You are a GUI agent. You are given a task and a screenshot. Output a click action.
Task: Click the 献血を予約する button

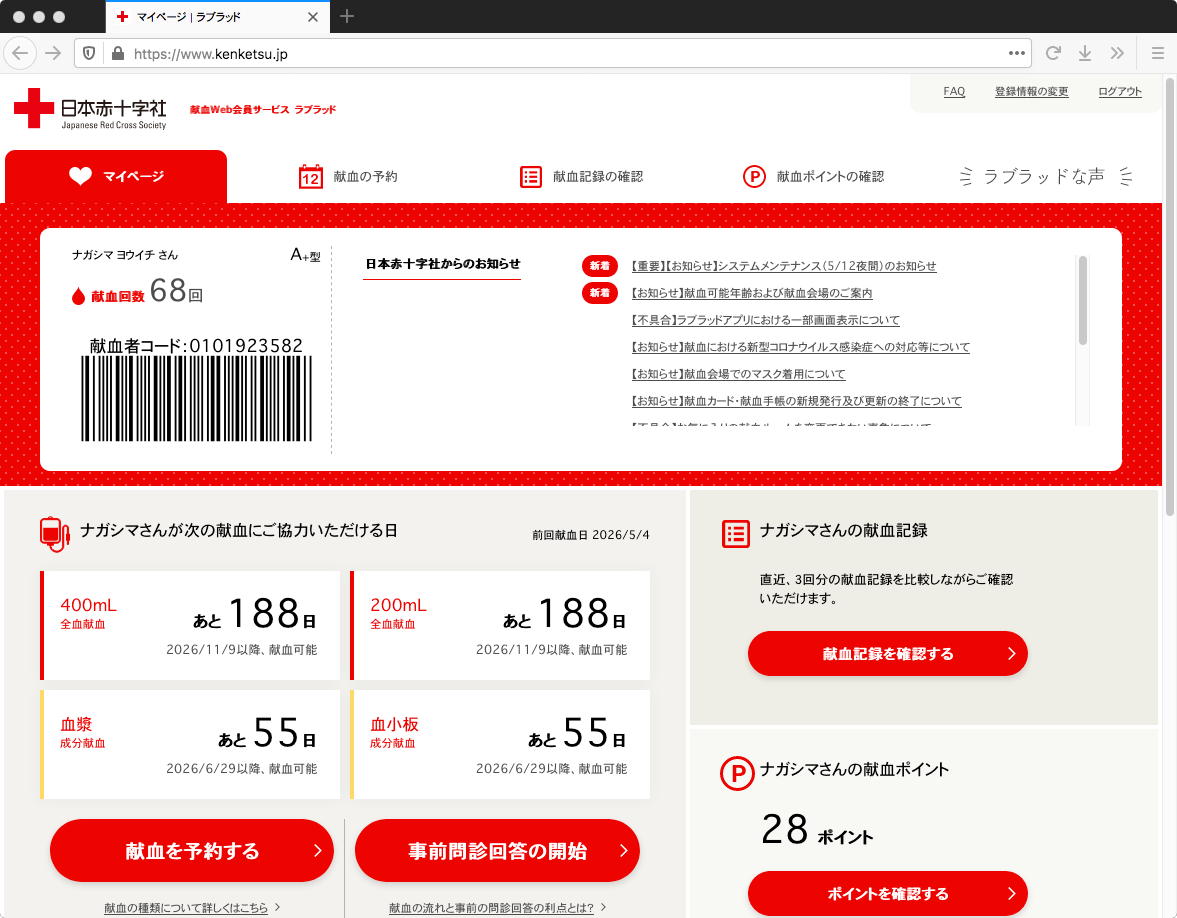pyautogui.click(x=192, y=850)
